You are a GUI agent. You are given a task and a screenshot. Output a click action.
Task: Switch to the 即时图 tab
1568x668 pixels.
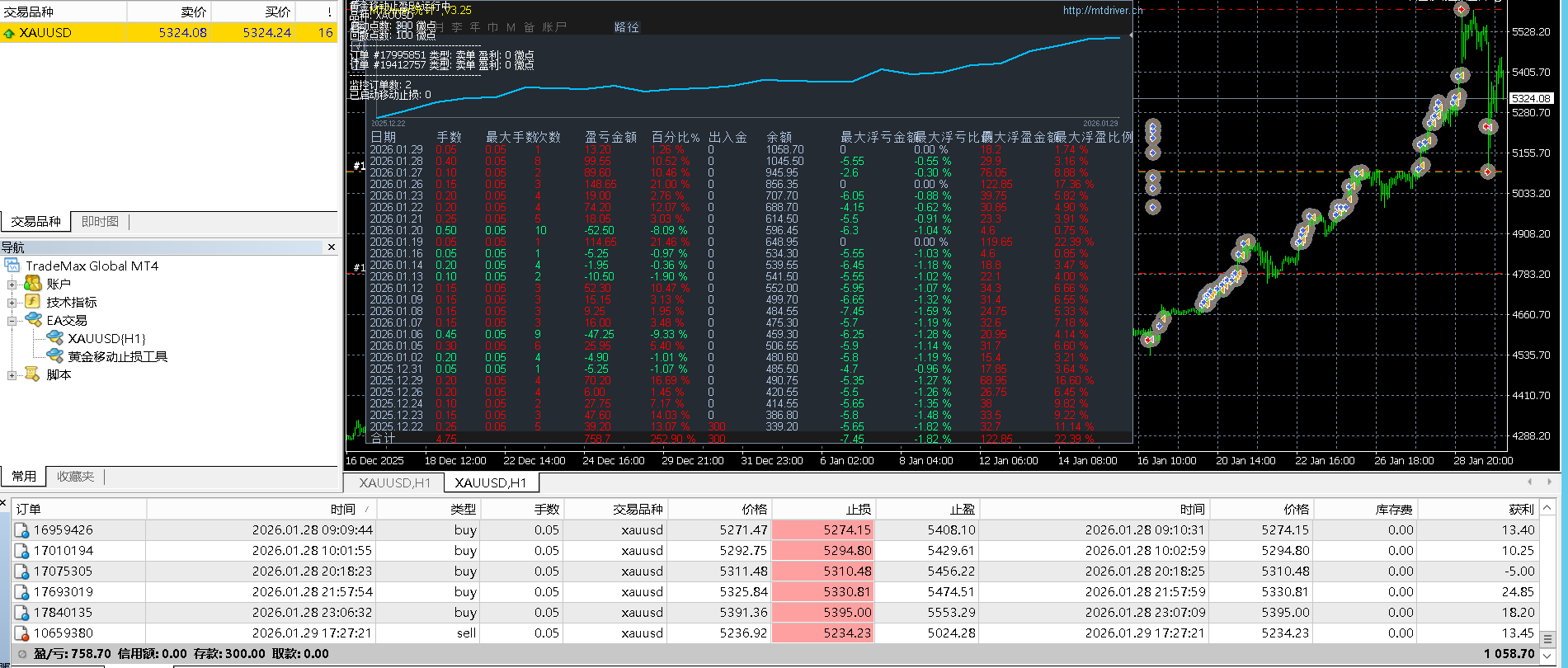pyautogui.click(x=100, y=222)
